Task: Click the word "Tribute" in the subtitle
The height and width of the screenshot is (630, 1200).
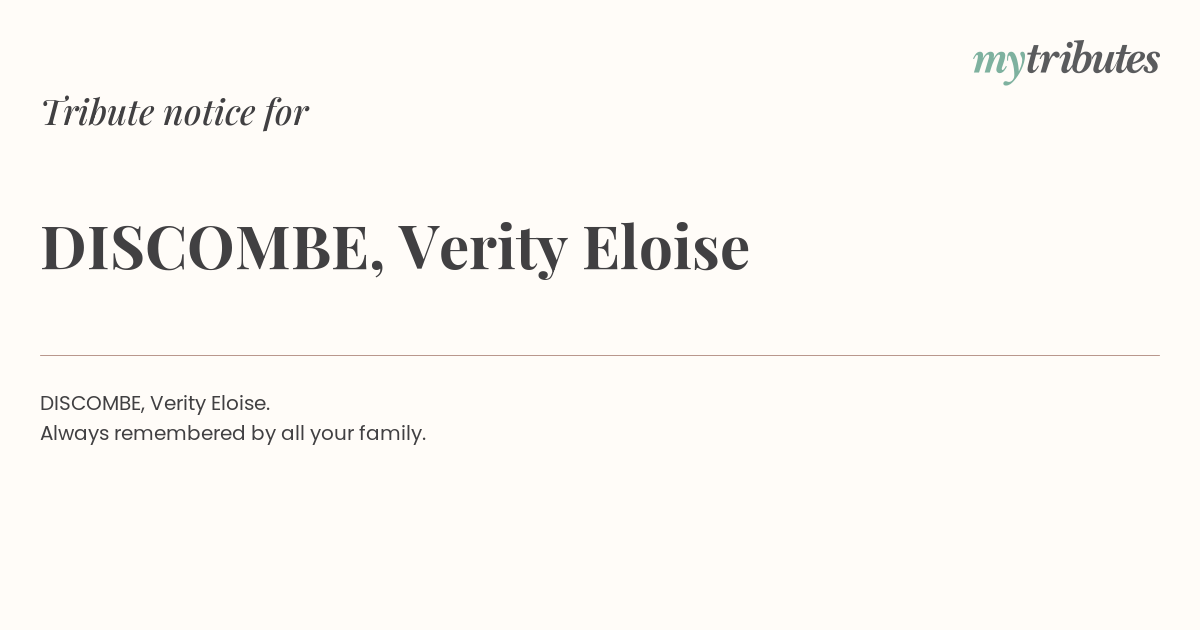Action: (x=97, y=112)
